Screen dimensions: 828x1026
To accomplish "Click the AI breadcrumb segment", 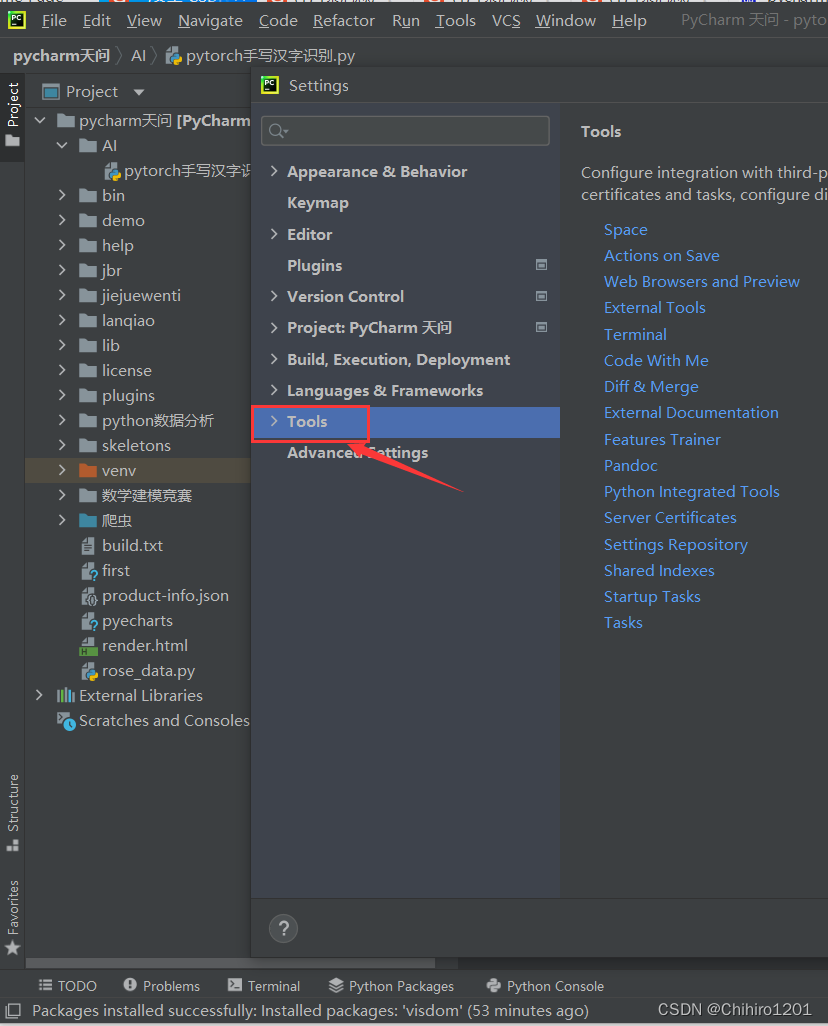I will [138, 56].
